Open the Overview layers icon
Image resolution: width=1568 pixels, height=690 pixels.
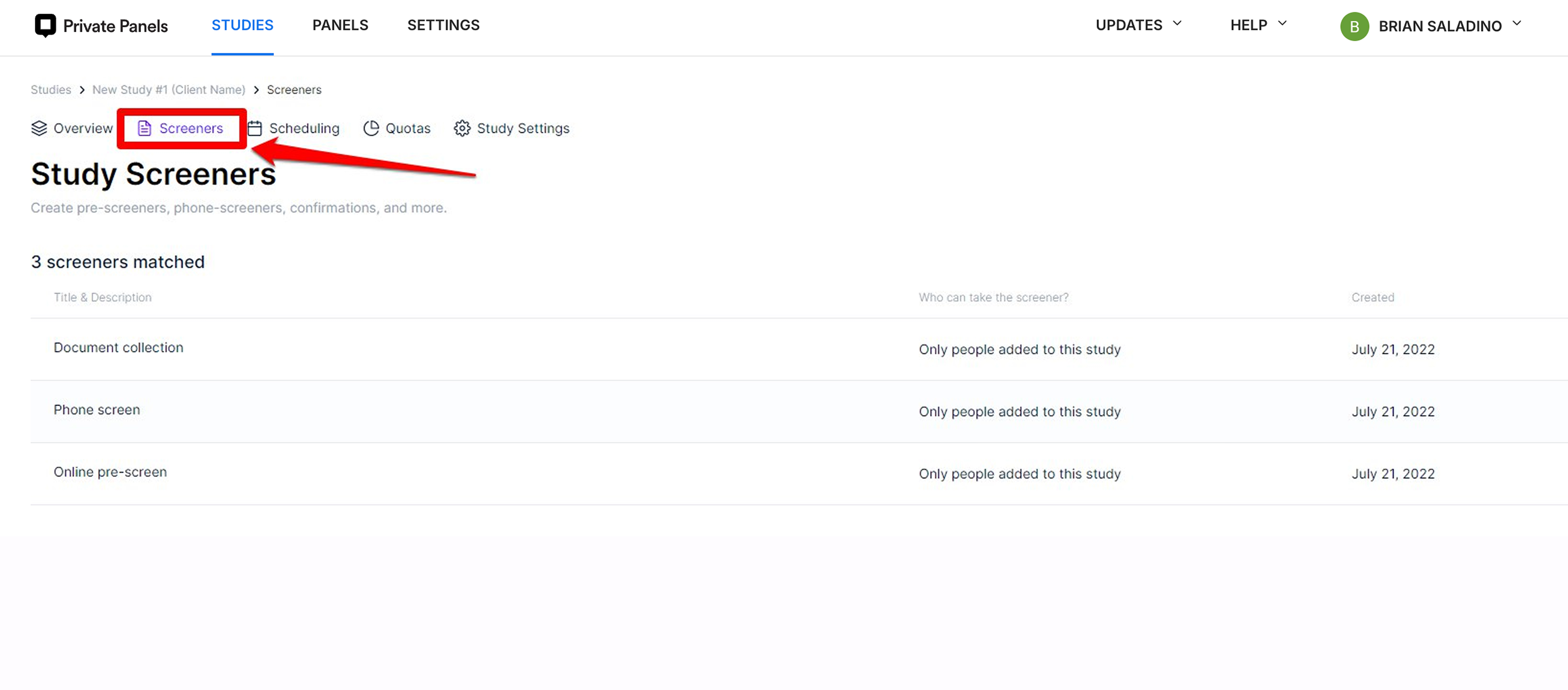click(39, 128)
